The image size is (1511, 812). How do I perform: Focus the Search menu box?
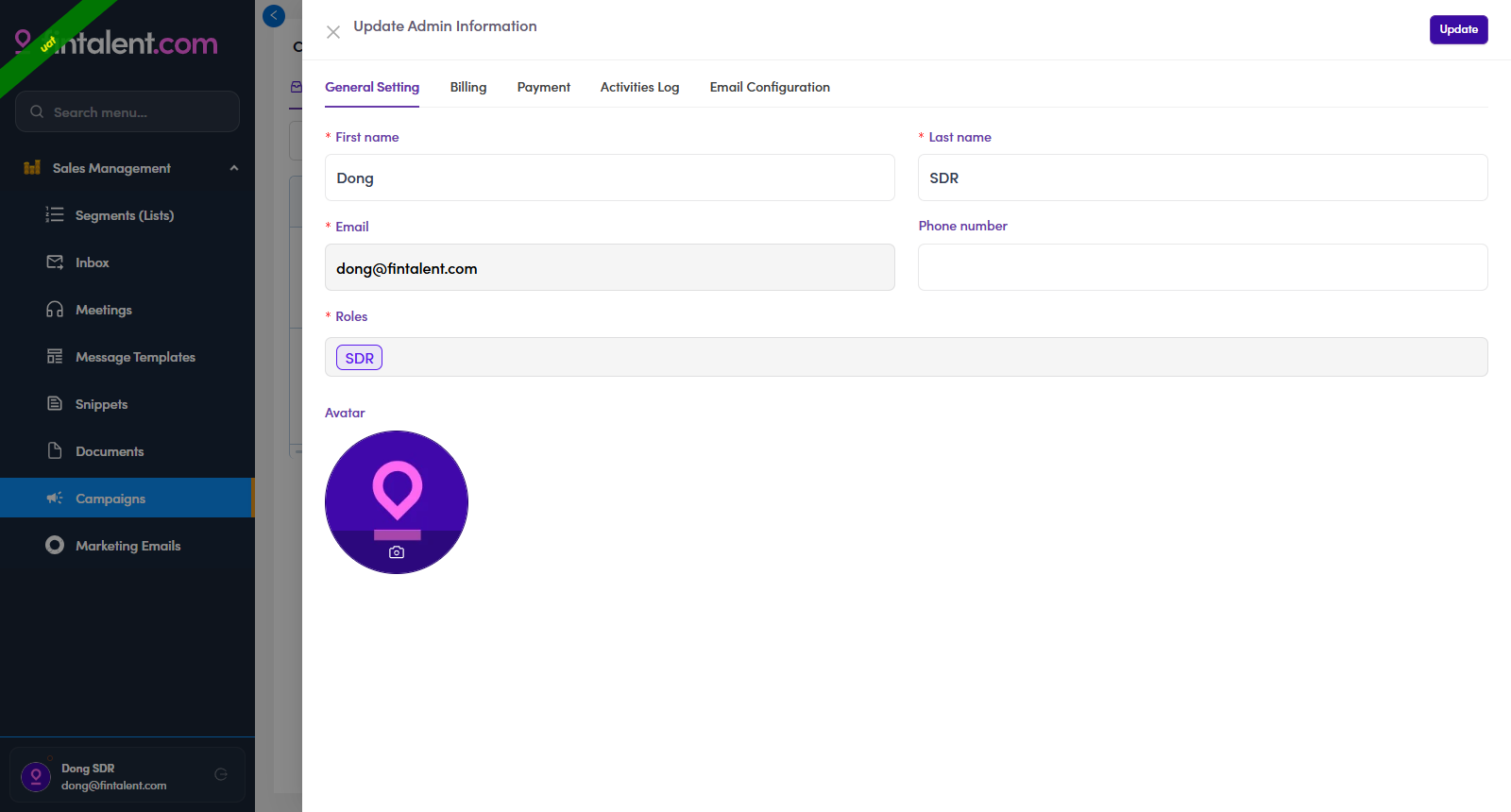coord(127,111)
